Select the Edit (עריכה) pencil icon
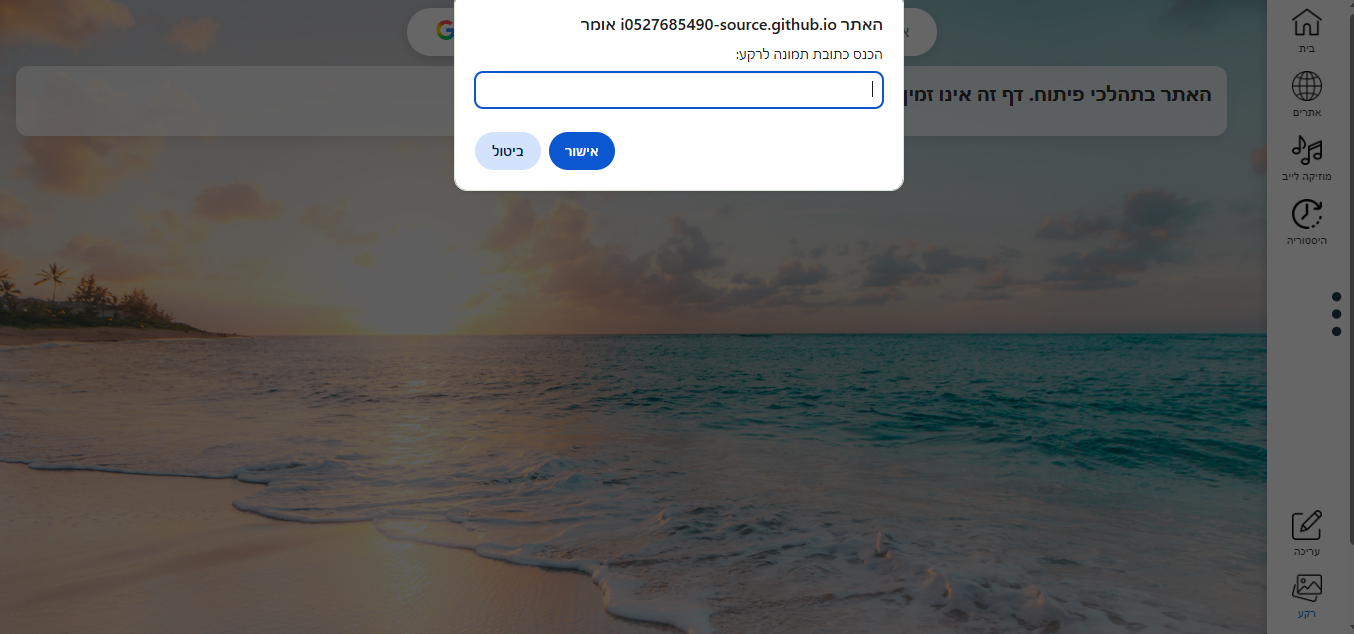Viewport: 1354px width, 634px height. click(x=1306, y=526)
